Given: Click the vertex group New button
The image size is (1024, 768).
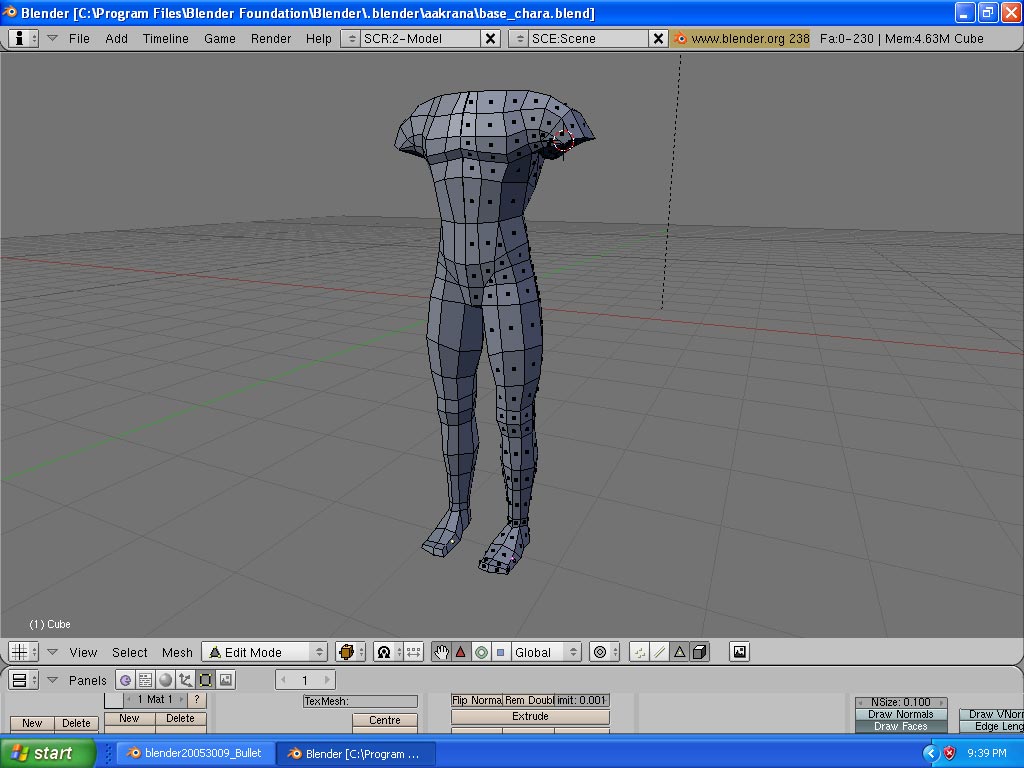Looking at the screenshot, I should tap(32, 723).
